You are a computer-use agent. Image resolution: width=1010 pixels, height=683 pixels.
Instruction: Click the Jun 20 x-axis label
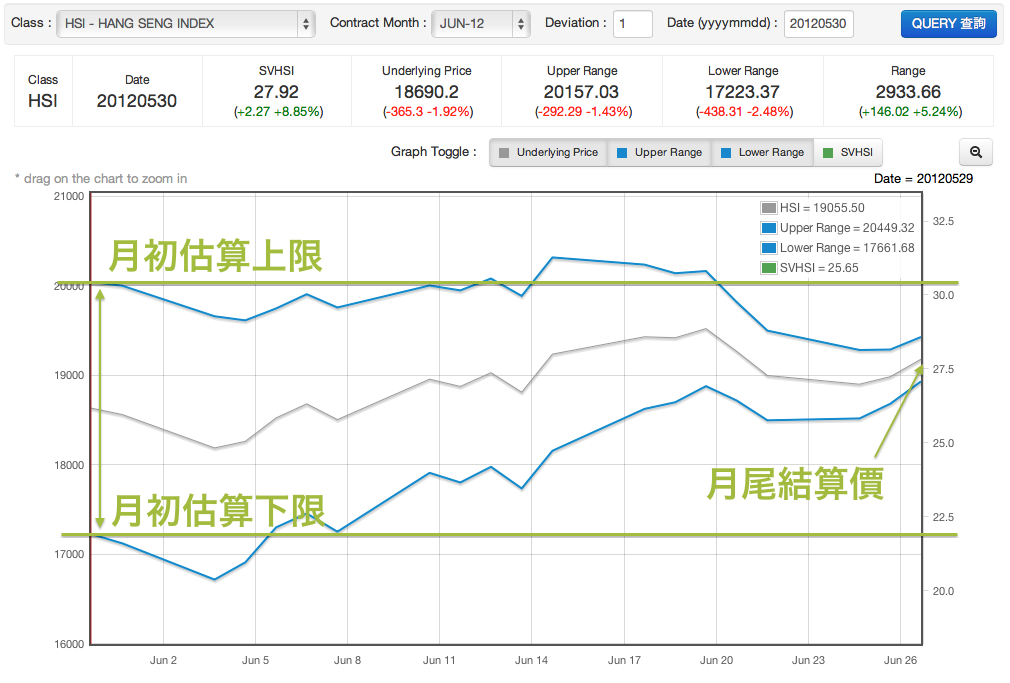716,660
